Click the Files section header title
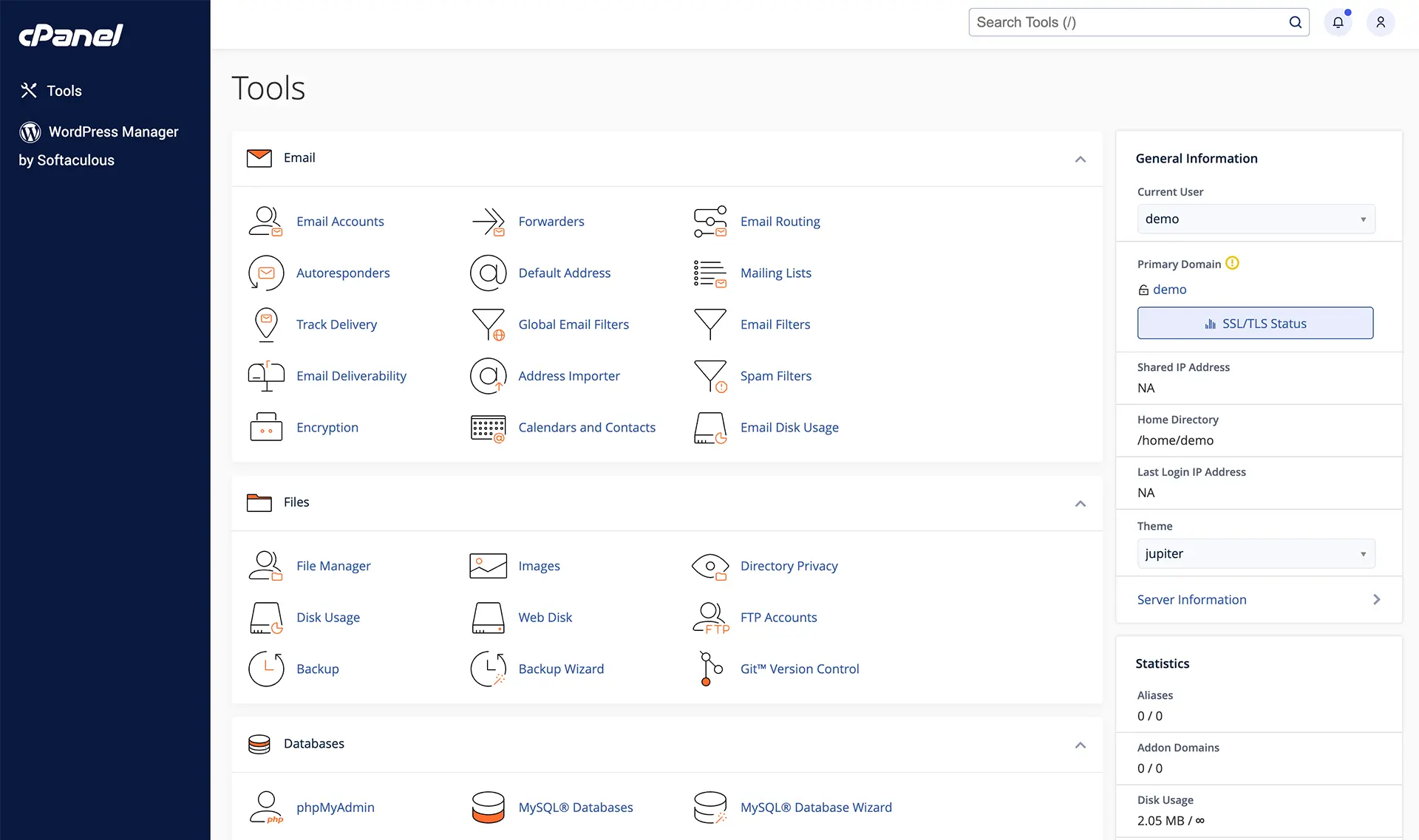This screenshot has height=840, width=1419. point(296,502)
